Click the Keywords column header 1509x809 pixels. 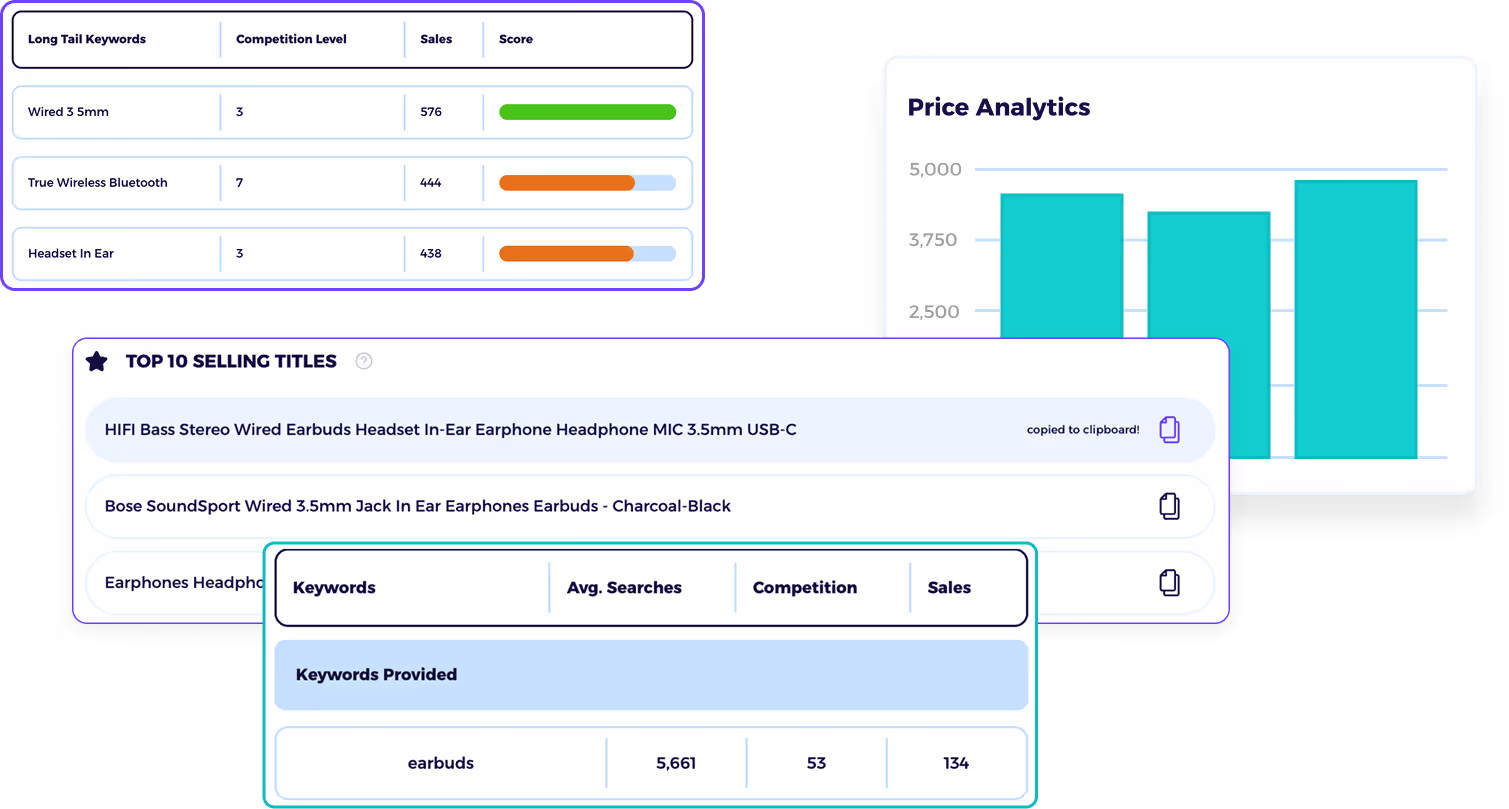[334, 588]
